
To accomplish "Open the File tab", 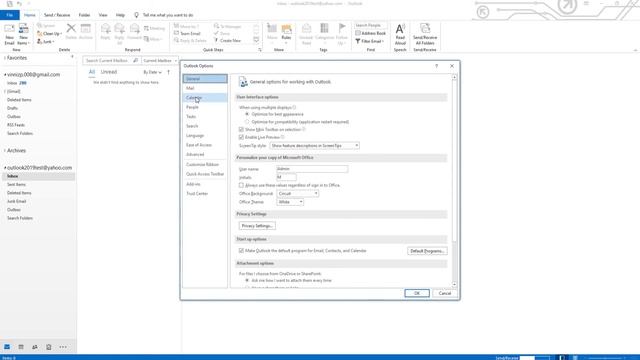I will 9,15.
